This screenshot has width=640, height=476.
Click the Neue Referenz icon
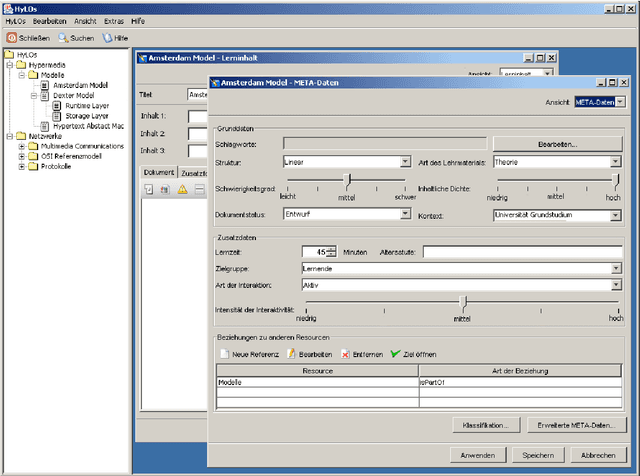(x=224, y=354)
